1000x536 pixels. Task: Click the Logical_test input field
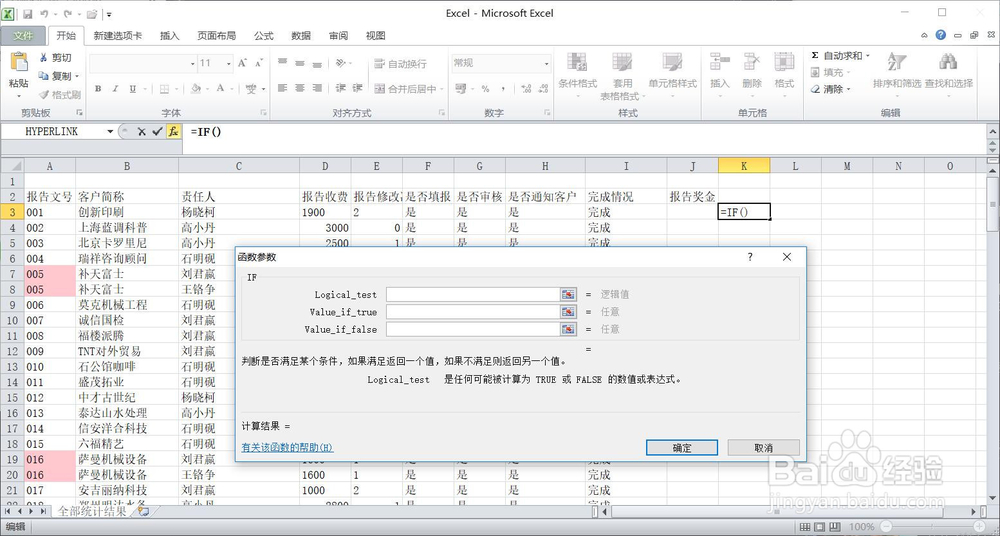(x=473, y=294)
